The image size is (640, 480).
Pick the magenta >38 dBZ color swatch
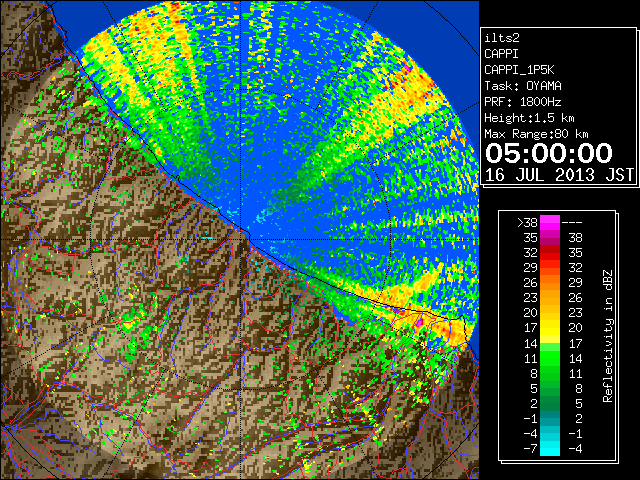(550, 222)
